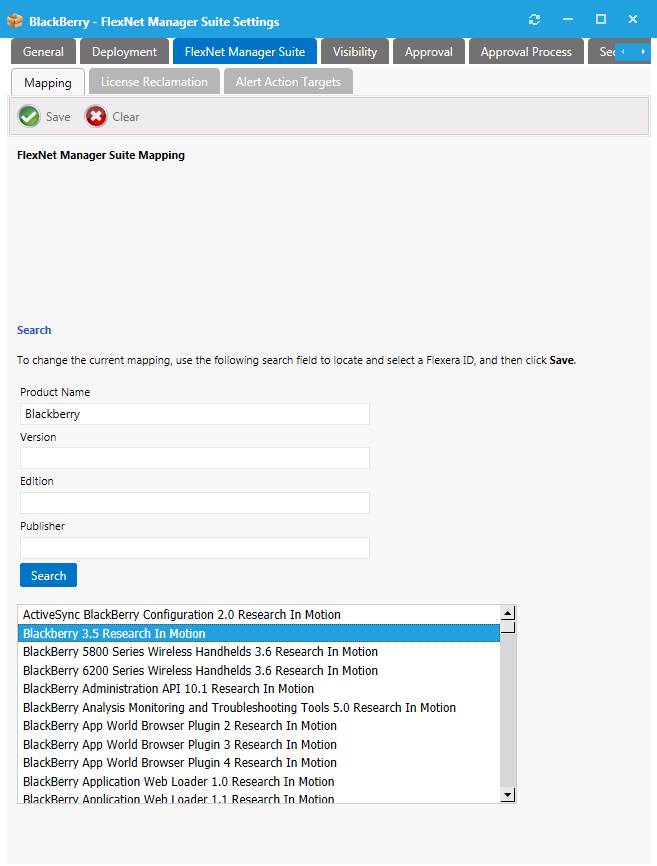The height and width of the screenshot is (866, 657).
Task: Click the refresh icon in title bar
Action: [535, 20]
